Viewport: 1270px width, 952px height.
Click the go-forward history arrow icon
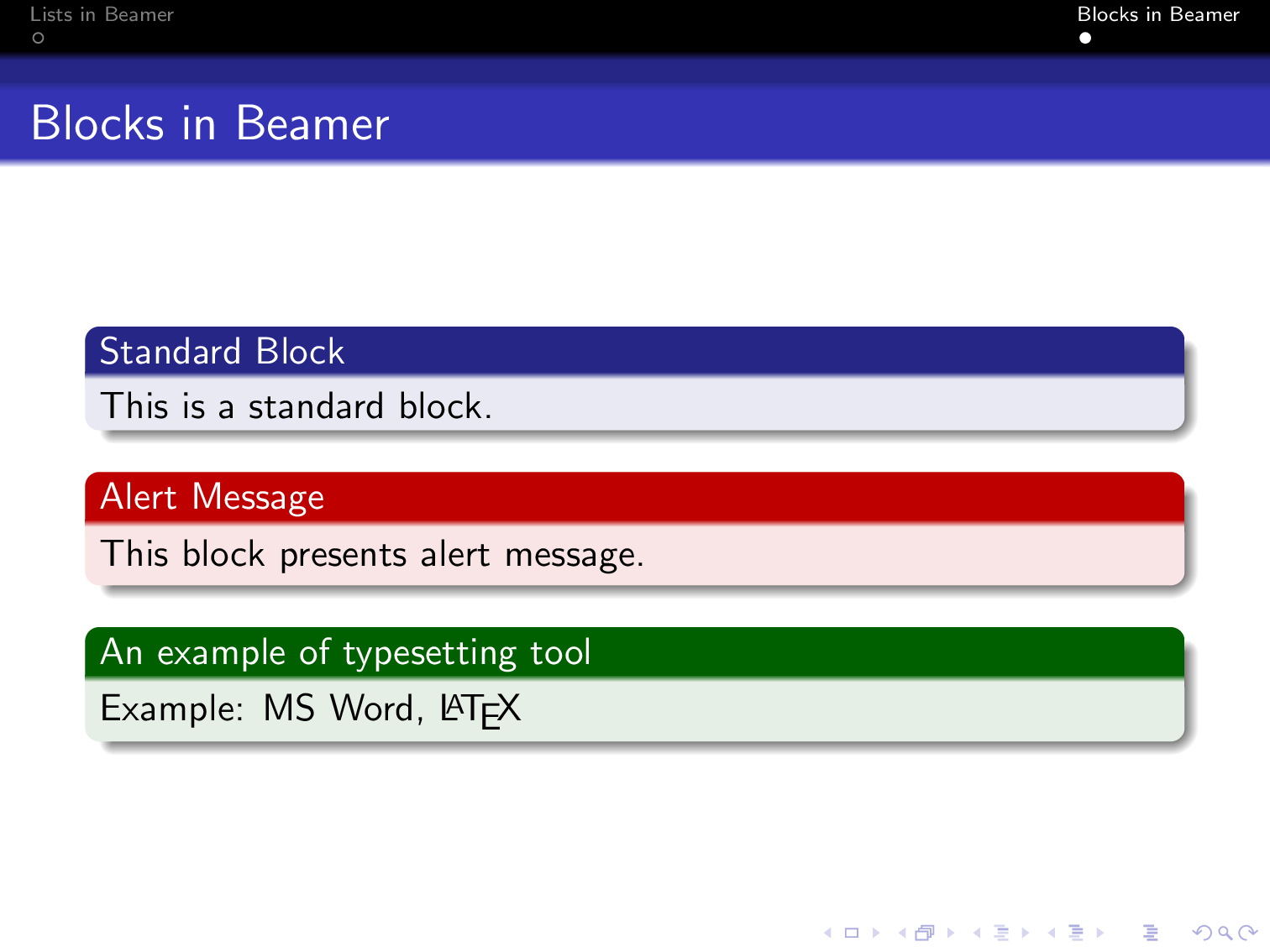tap(1249, 932)
